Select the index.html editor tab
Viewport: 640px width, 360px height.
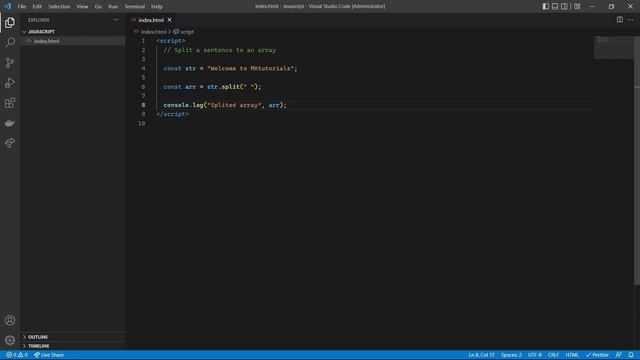click(151, 20)
